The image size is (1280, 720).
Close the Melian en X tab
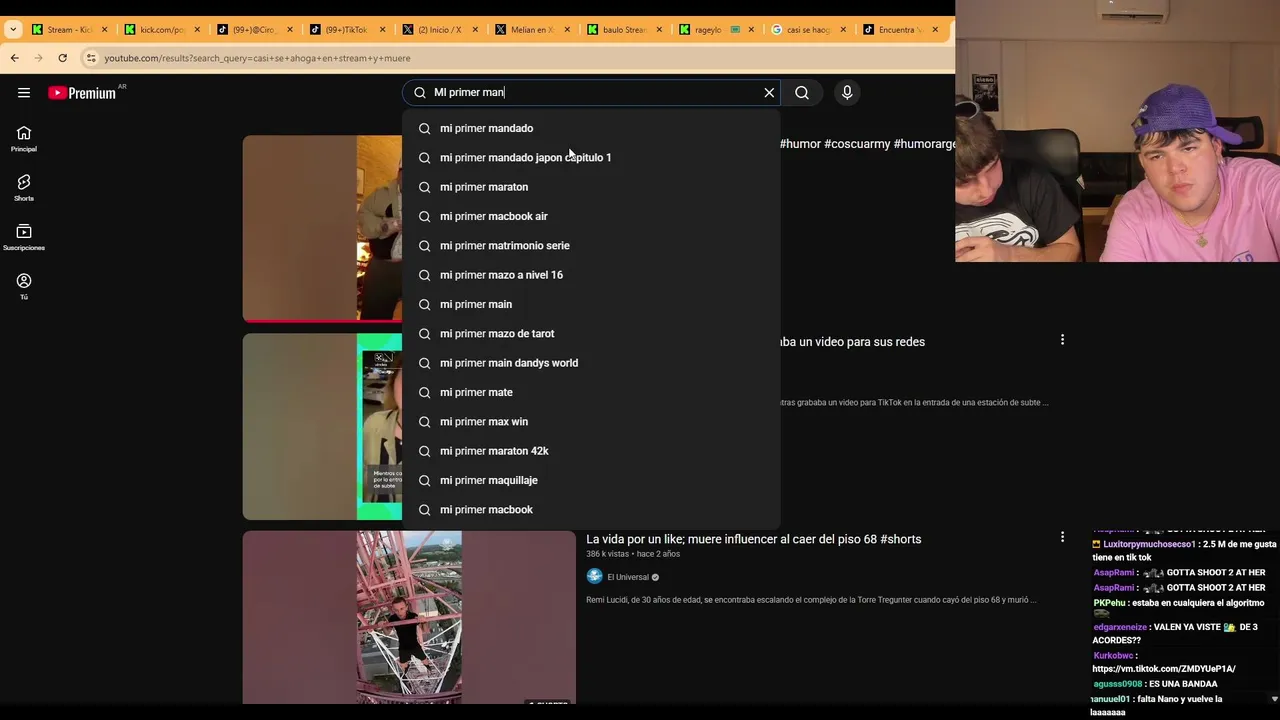[566, 30]
